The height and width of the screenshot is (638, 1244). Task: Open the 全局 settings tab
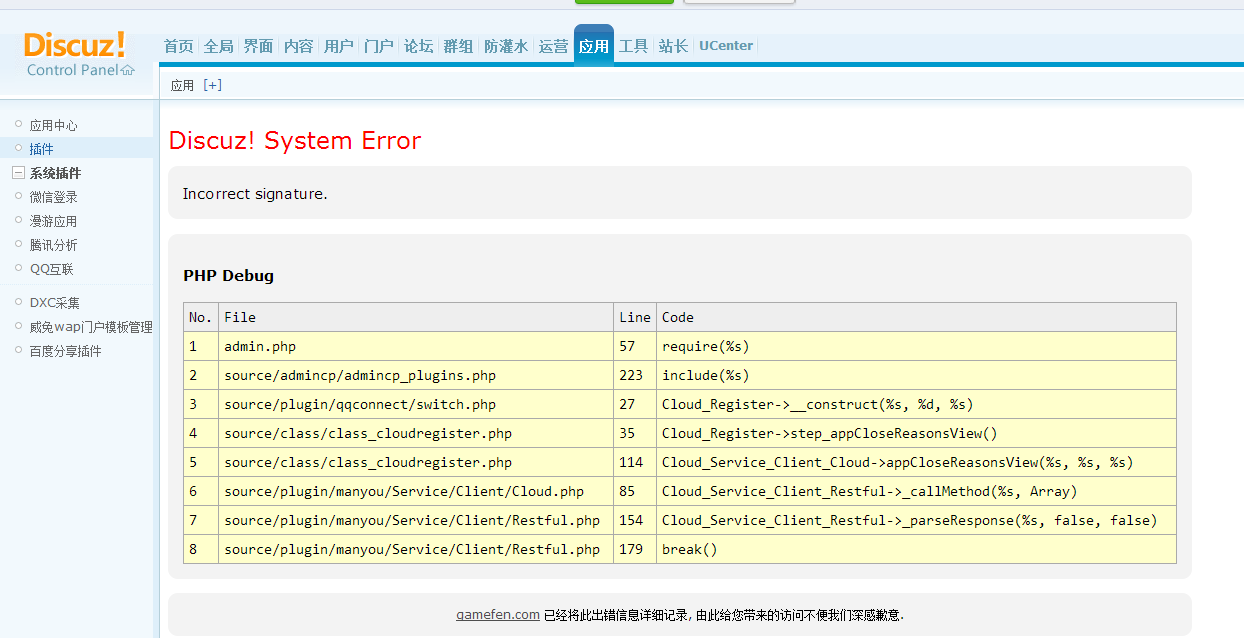tap(217, 45)
